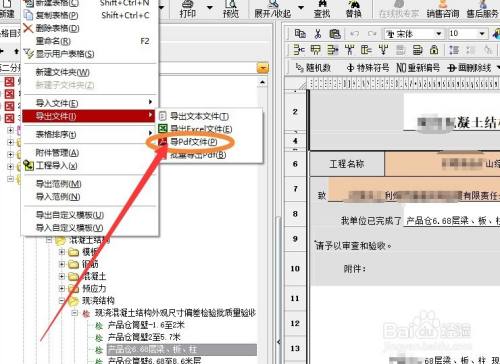Select 工程导入(x) menu item
500x364 pixels.
coord(89,166)
